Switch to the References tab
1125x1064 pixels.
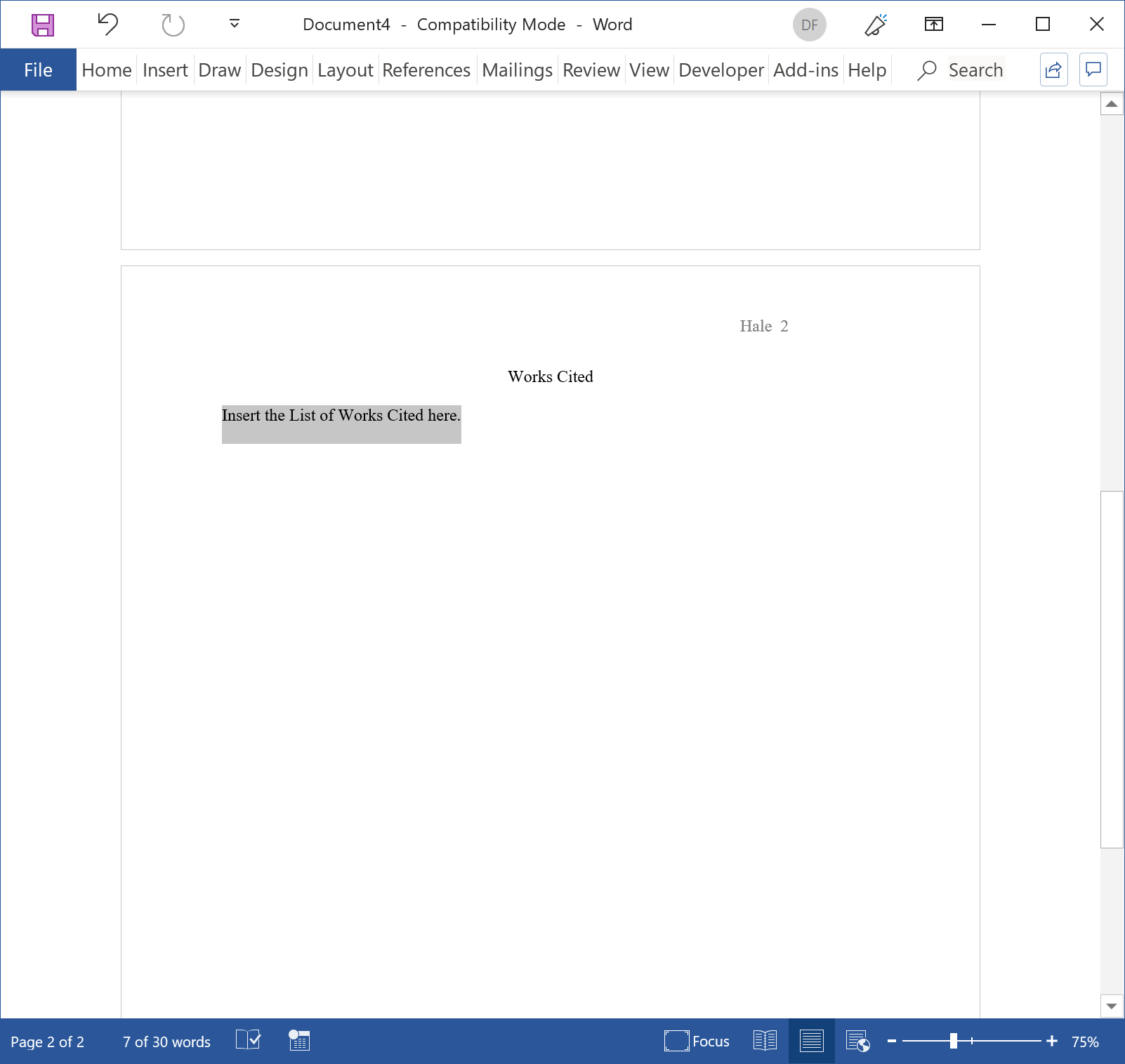(426, 70)
